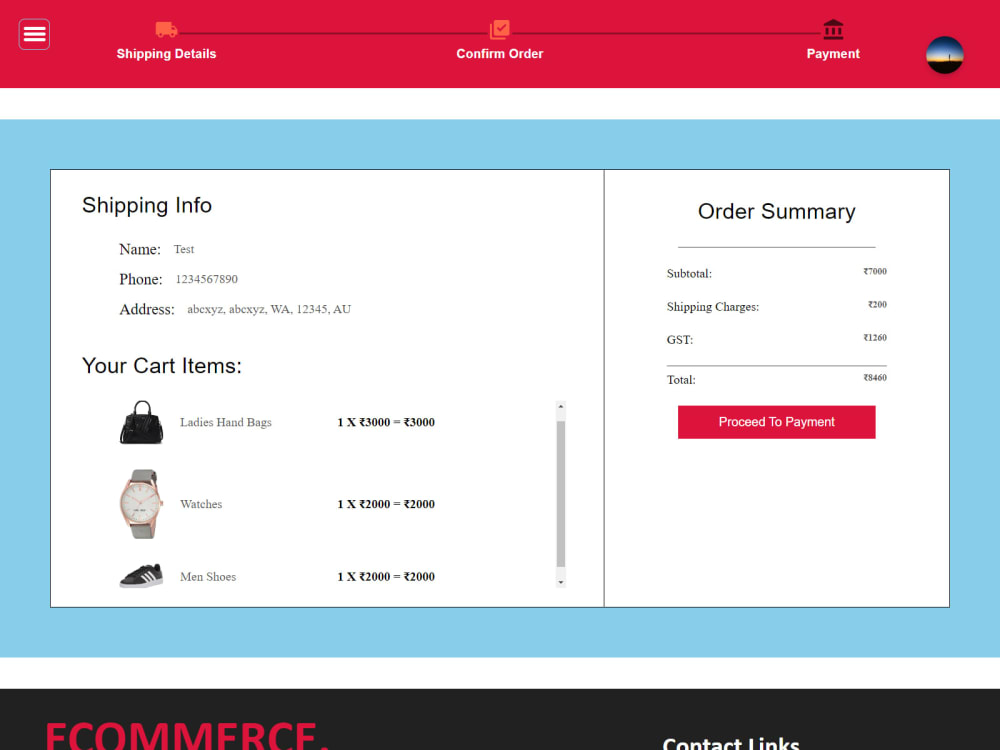Open the Men Shoes product link

tap(208, 577)
